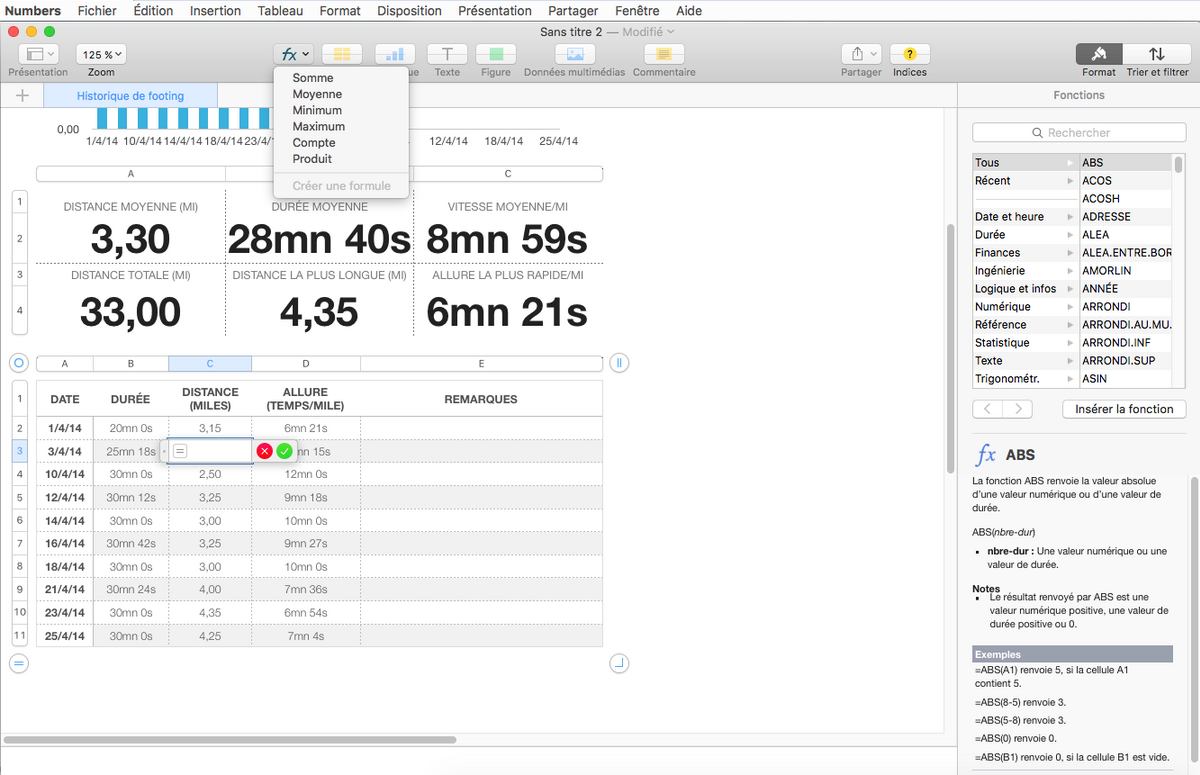
Task: Open the Partager share dropdown
Action: coord(861,54)
